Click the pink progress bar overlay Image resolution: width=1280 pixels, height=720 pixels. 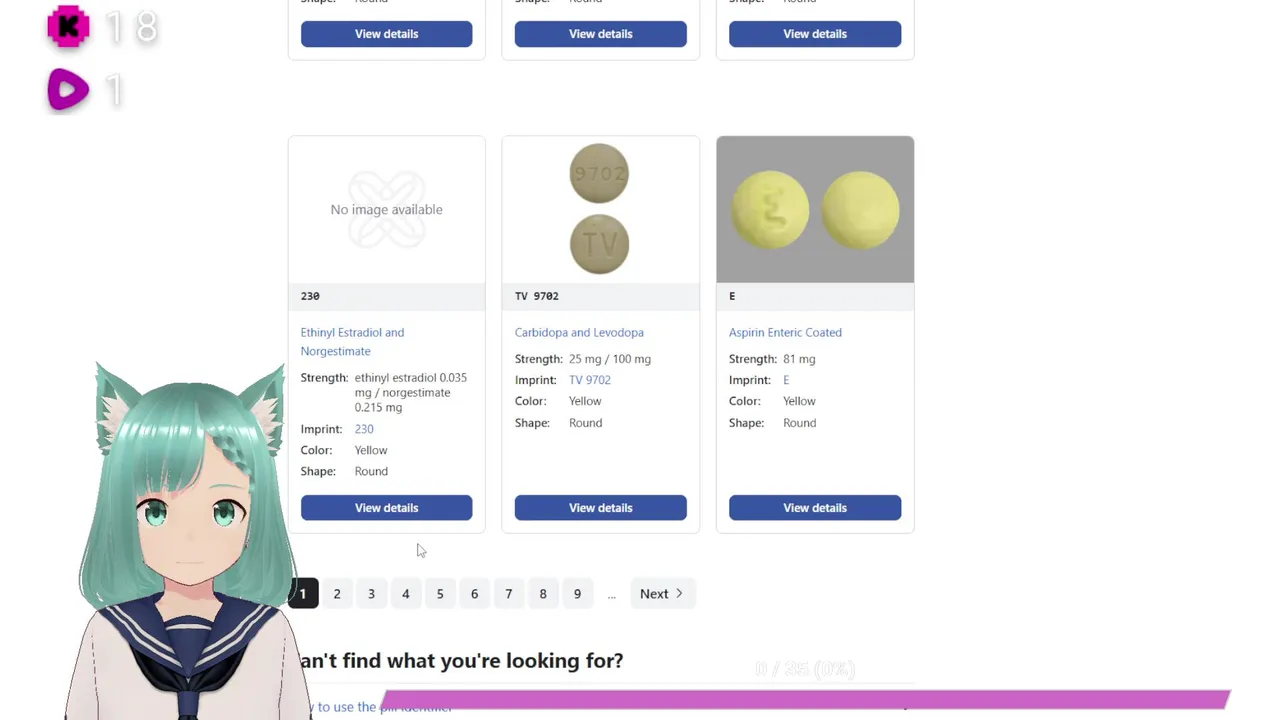pos(806,699)
